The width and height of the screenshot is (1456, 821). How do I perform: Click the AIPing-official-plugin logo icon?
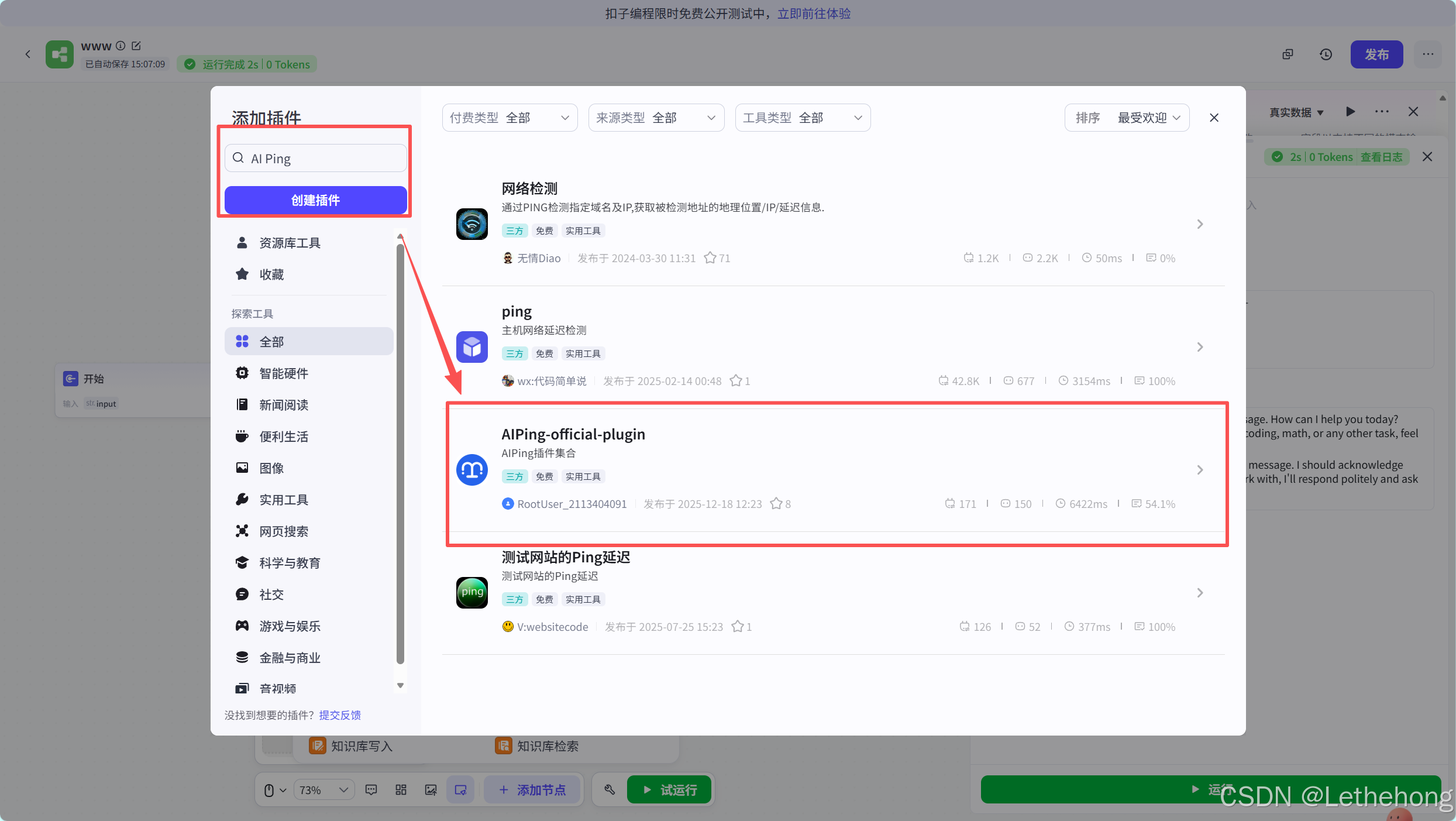click(471, 469)
